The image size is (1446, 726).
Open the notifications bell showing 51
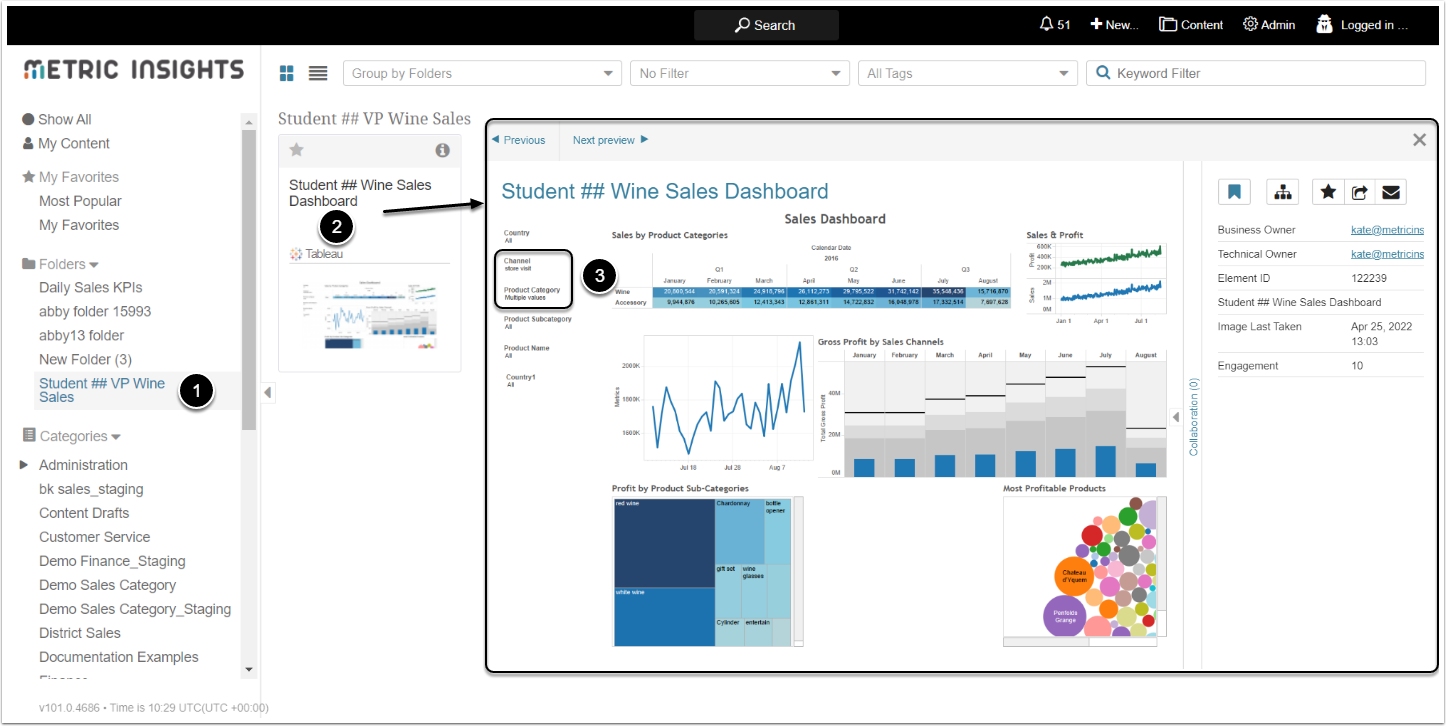point(1054,25)
